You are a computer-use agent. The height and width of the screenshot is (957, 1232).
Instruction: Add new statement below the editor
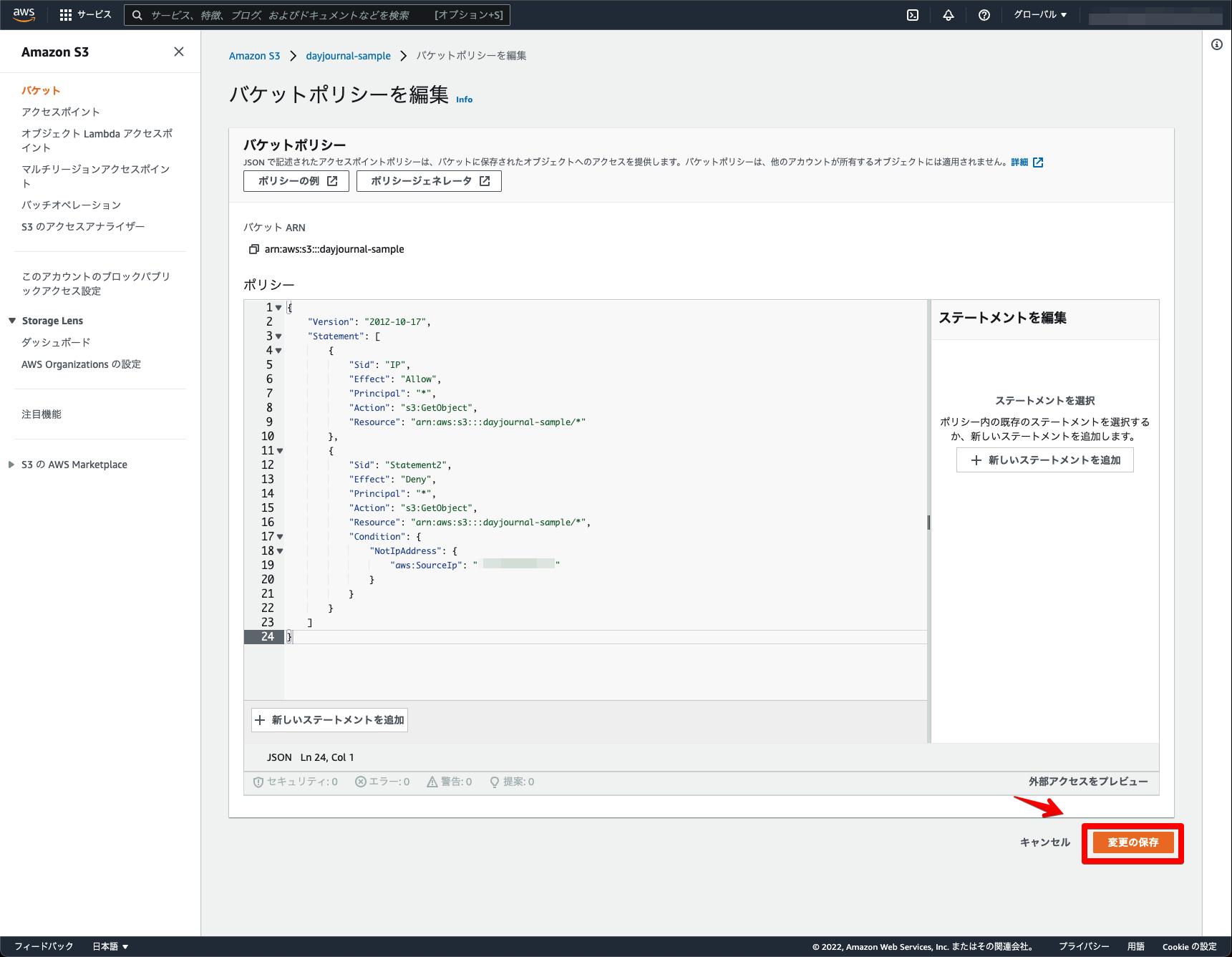(329, 720)
